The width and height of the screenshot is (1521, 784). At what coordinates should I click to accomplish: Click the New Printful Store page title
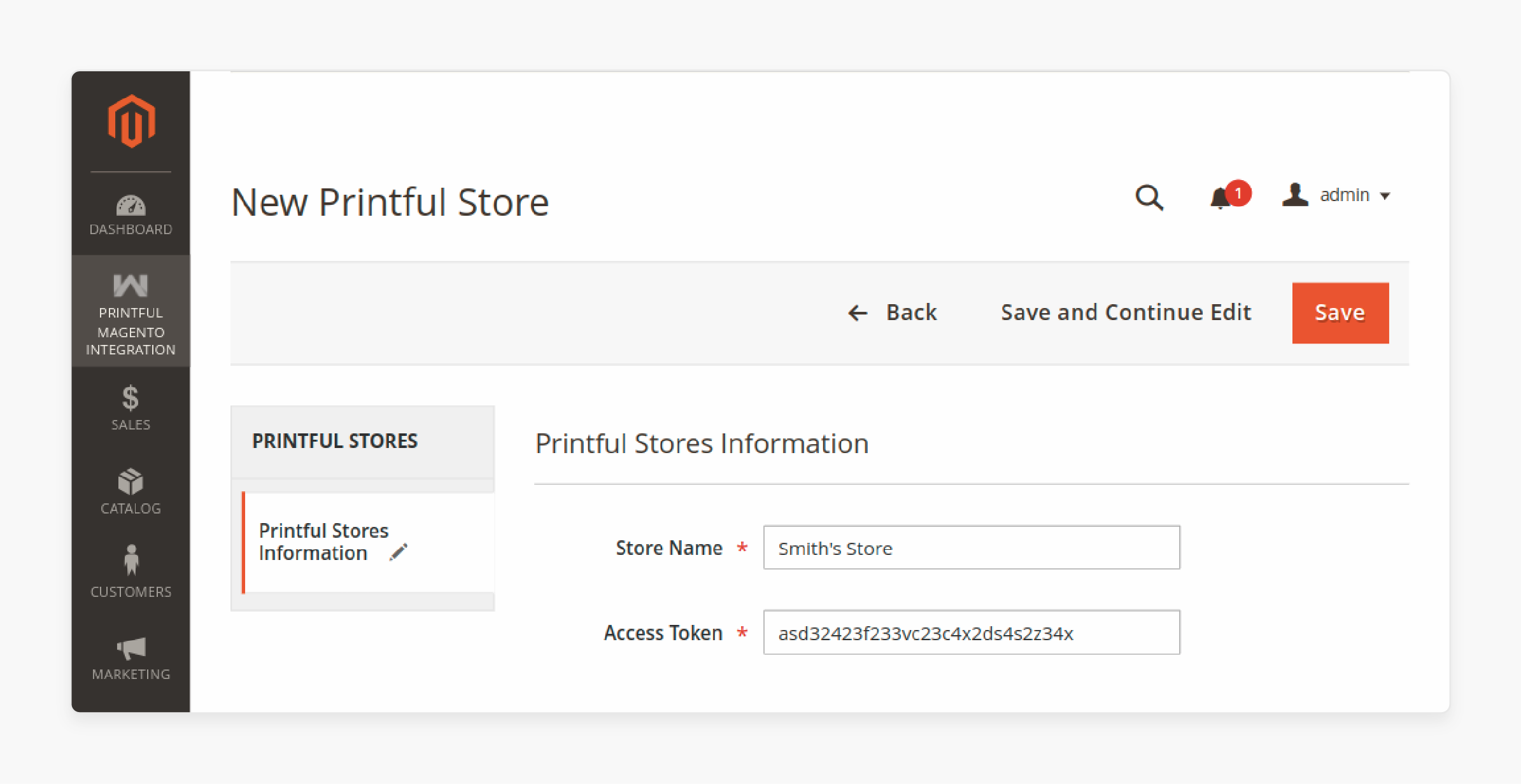[x=390, y=202]
